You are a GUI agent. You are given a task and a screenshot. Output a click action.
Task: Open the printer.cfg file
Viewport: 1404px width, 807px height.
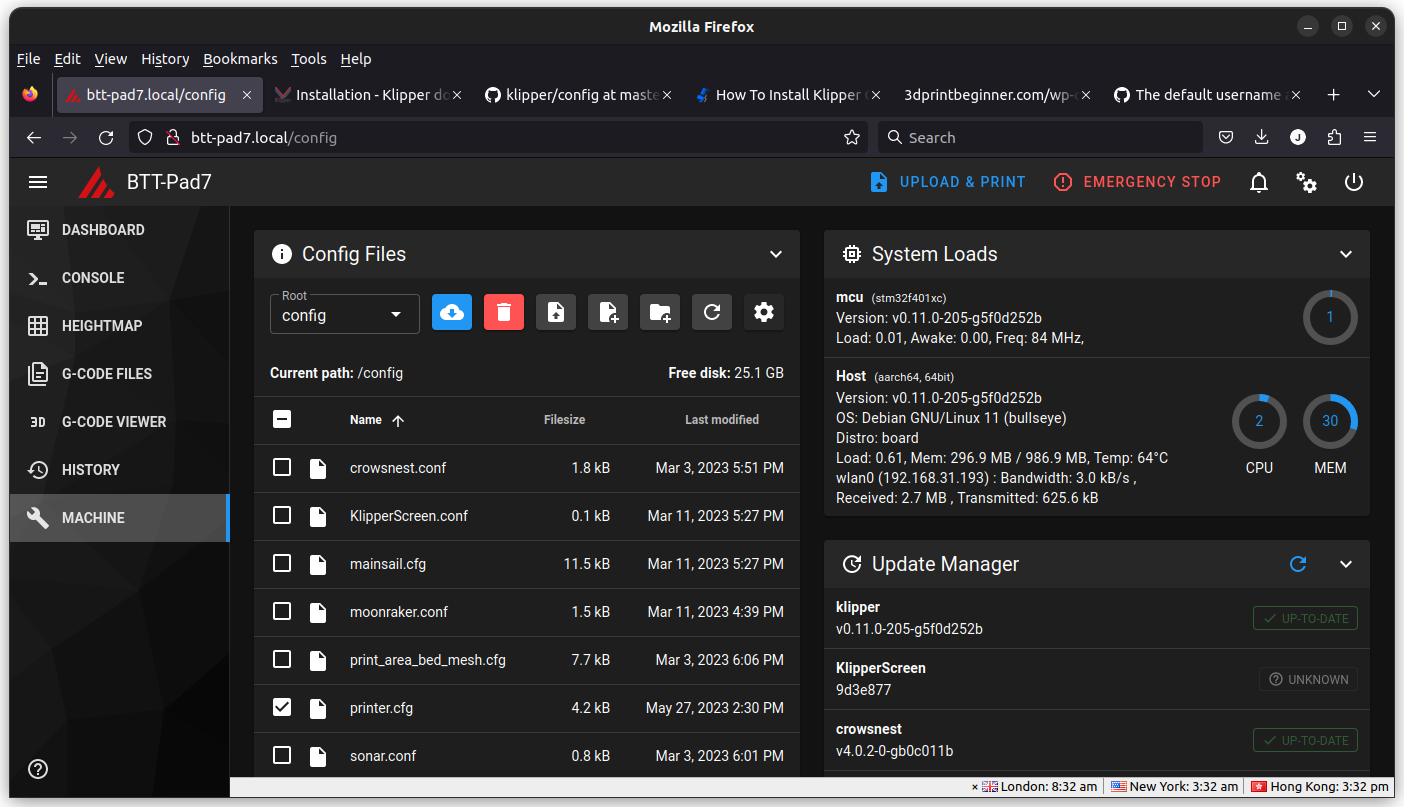pyautogui.click(x=381, y=708)
